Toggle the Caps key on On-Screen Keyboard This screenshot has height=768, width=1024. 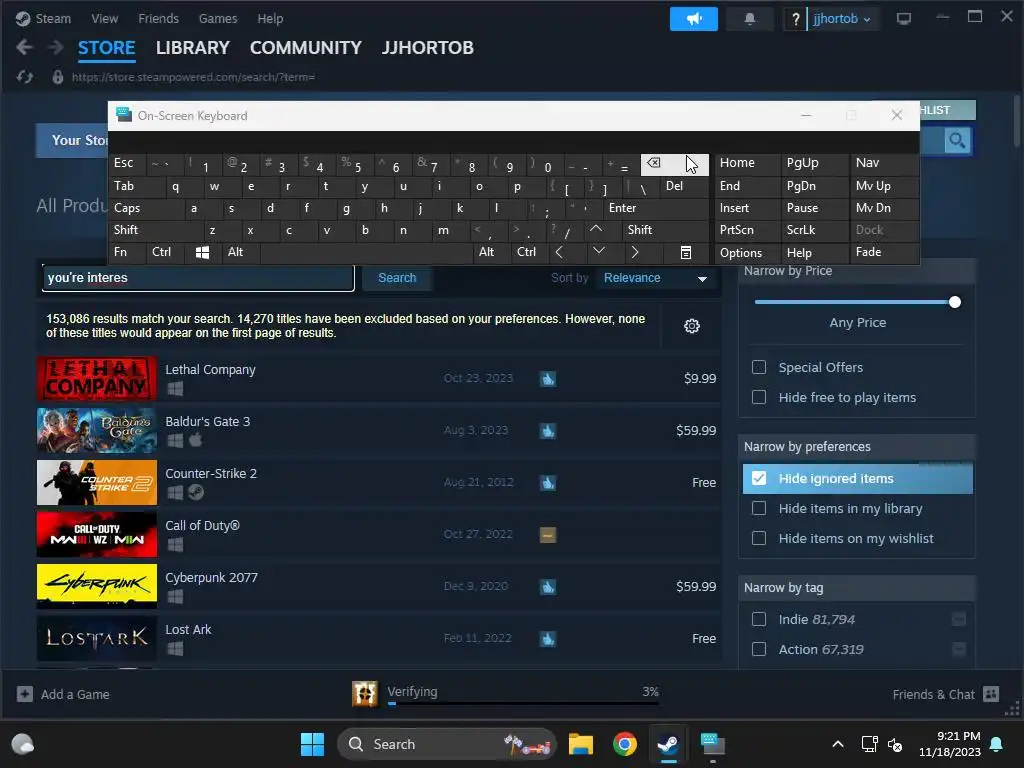(145, 208)
